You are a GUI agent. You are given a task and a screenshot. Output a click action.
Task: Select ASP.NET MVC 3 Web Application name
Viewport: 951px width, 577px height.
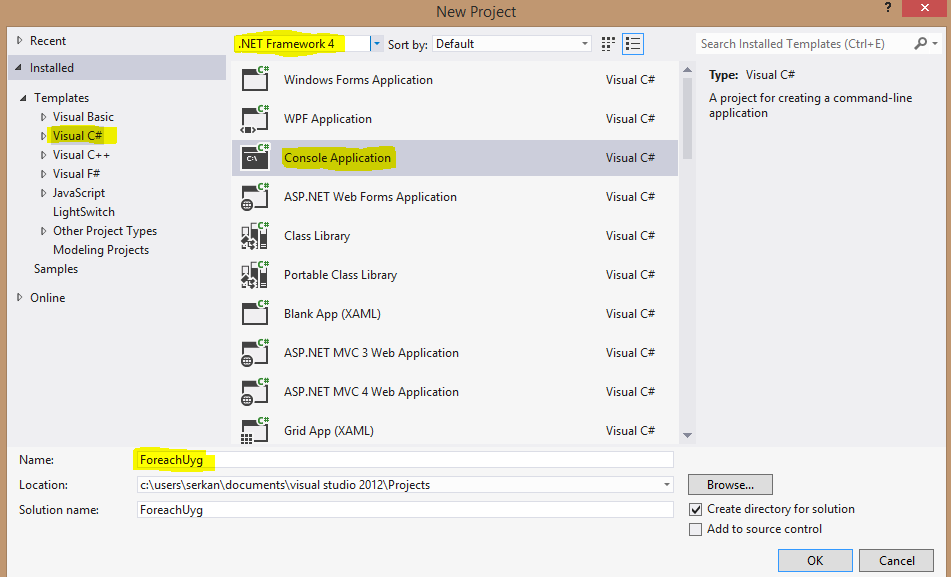[371, 353]
